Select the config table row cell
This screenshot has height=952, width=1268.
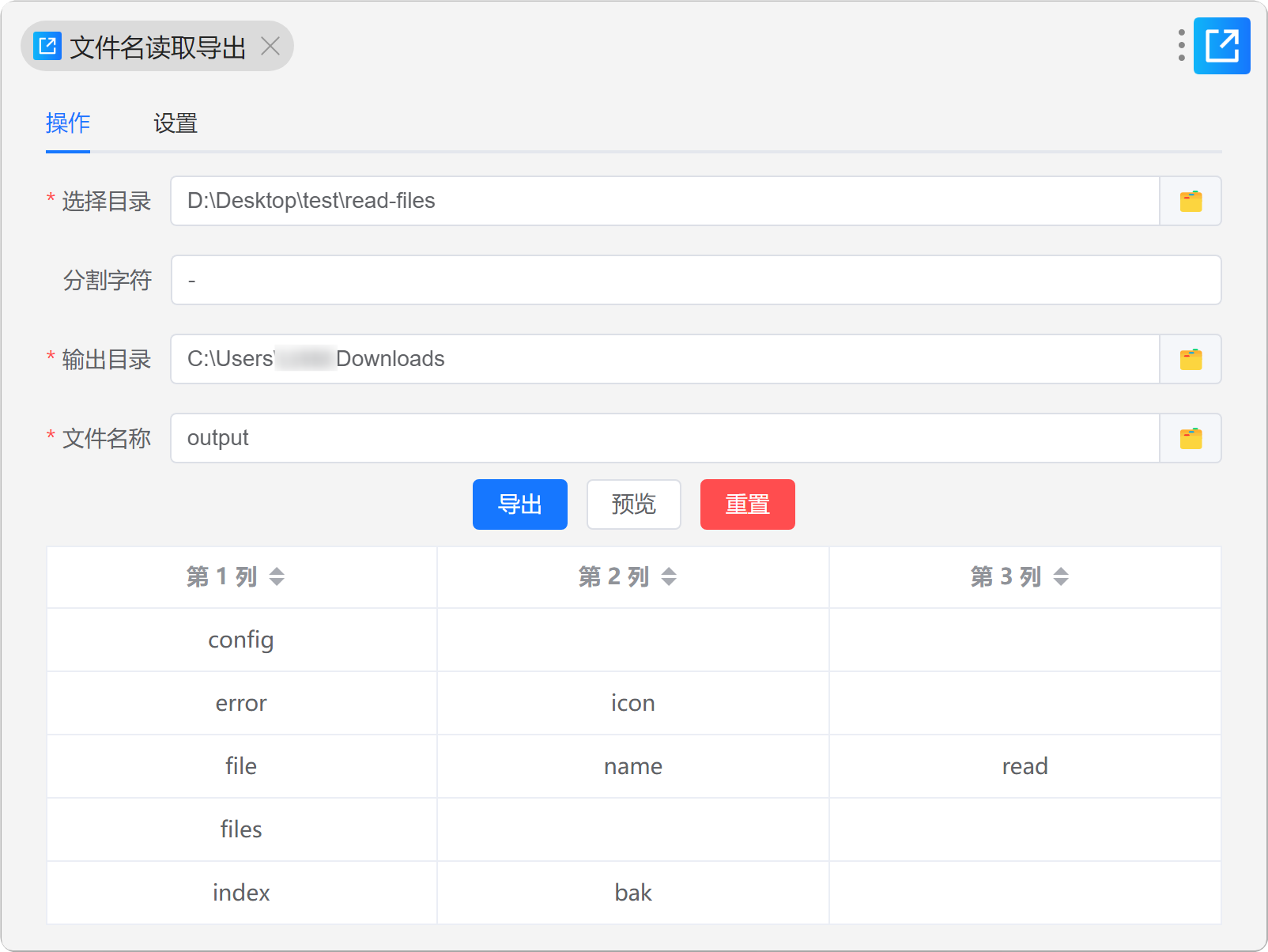pyautogui.click(x=241, y=640)
